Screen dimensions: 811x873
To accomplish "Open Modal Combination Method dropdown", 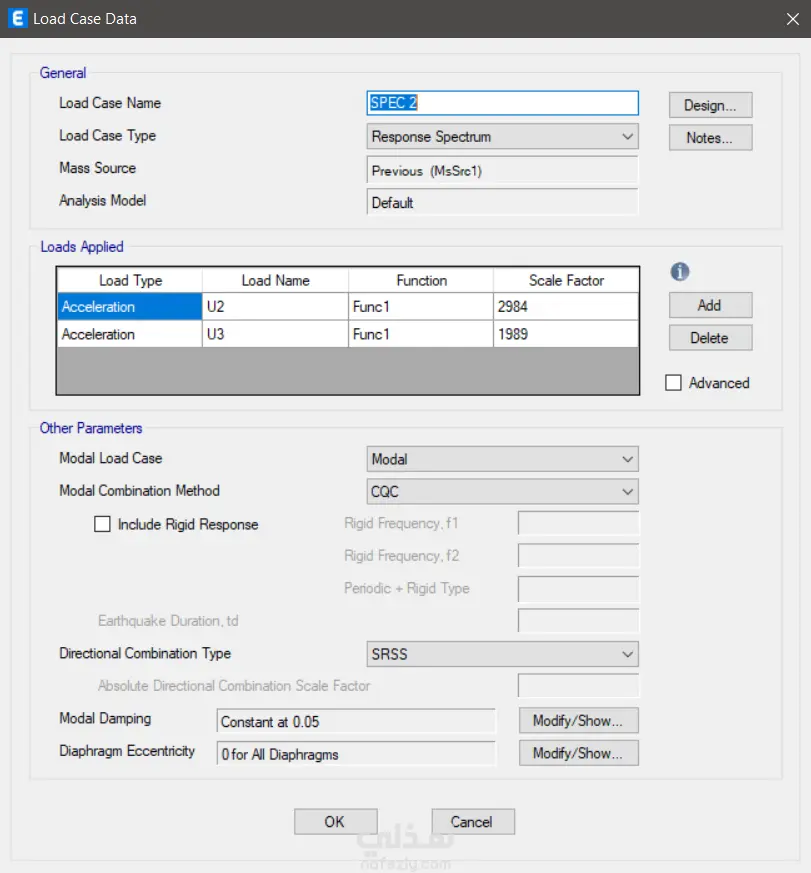I will click(x=502, y=491).
